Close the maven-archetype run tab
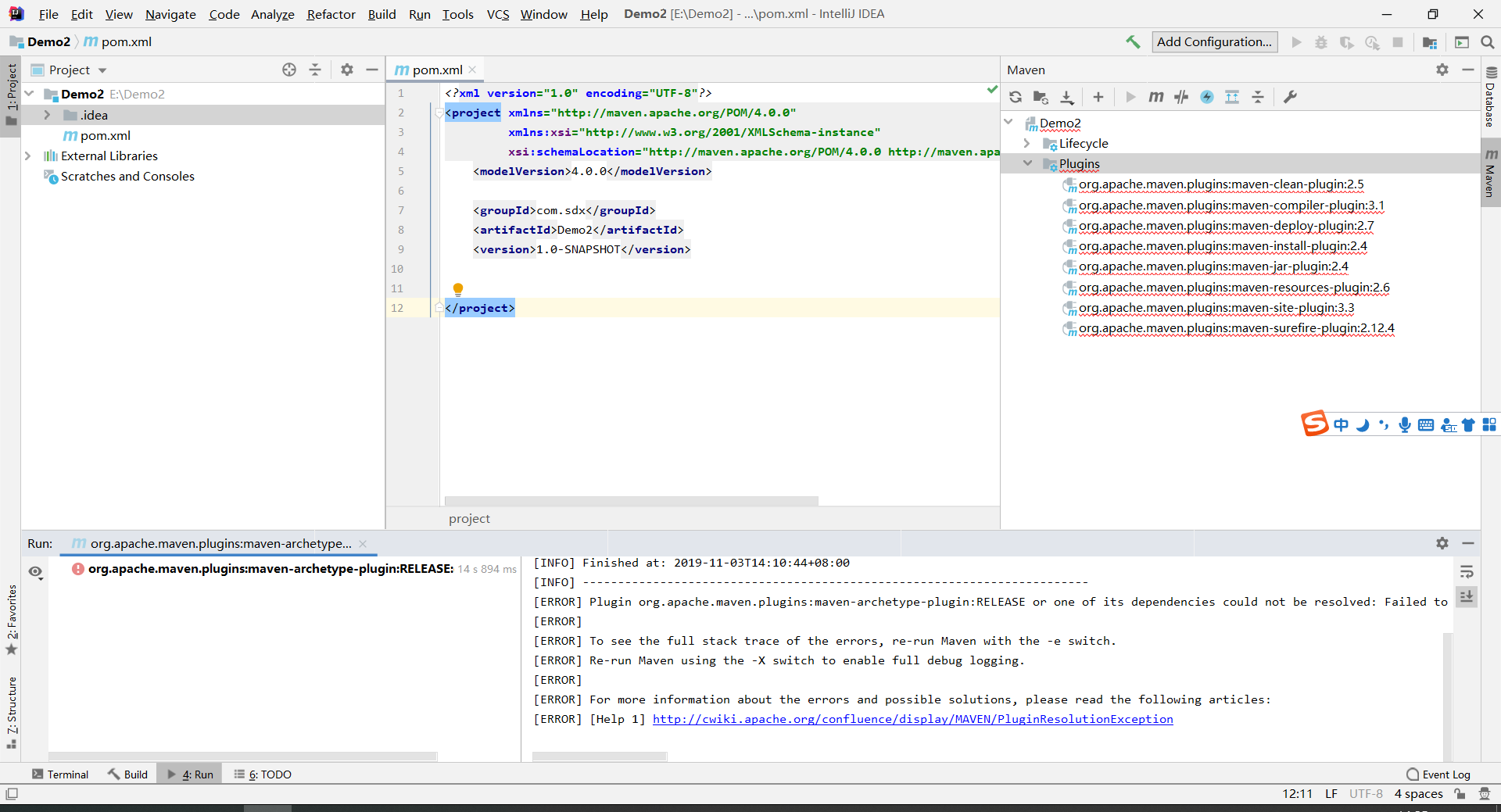 363,543
